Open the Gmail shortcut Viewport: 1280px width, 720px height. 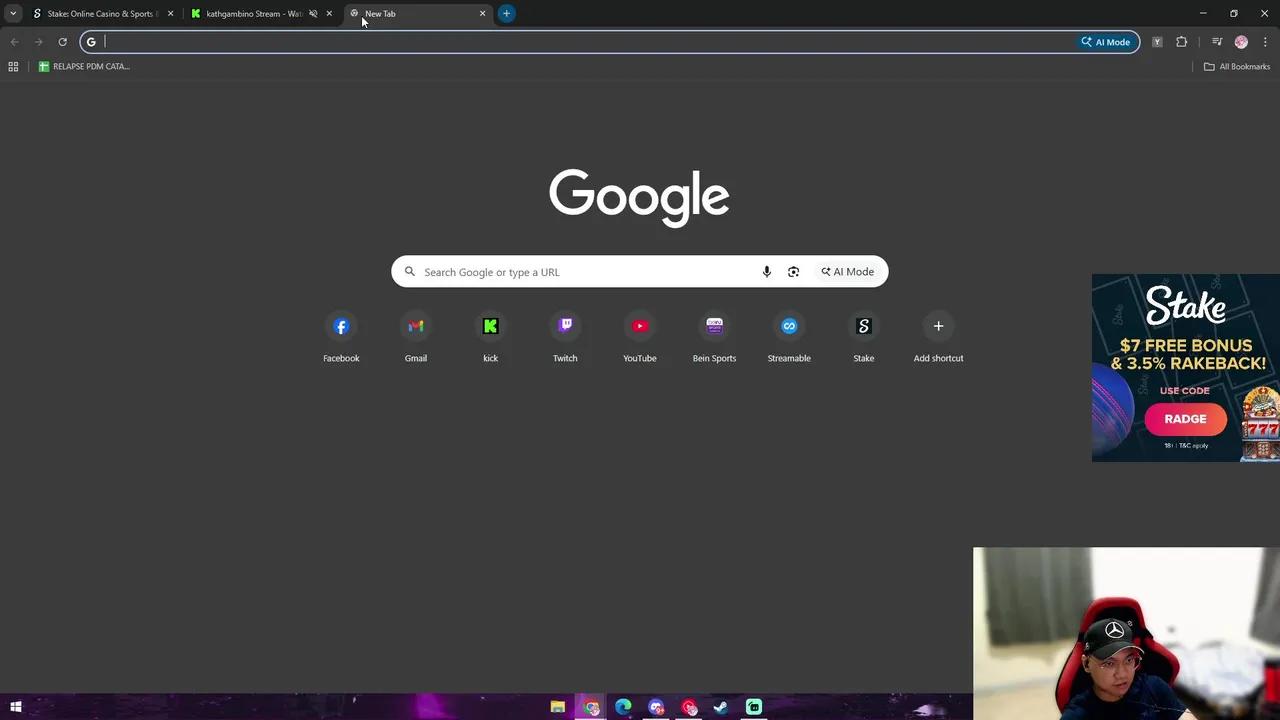[x=416, y=327]
